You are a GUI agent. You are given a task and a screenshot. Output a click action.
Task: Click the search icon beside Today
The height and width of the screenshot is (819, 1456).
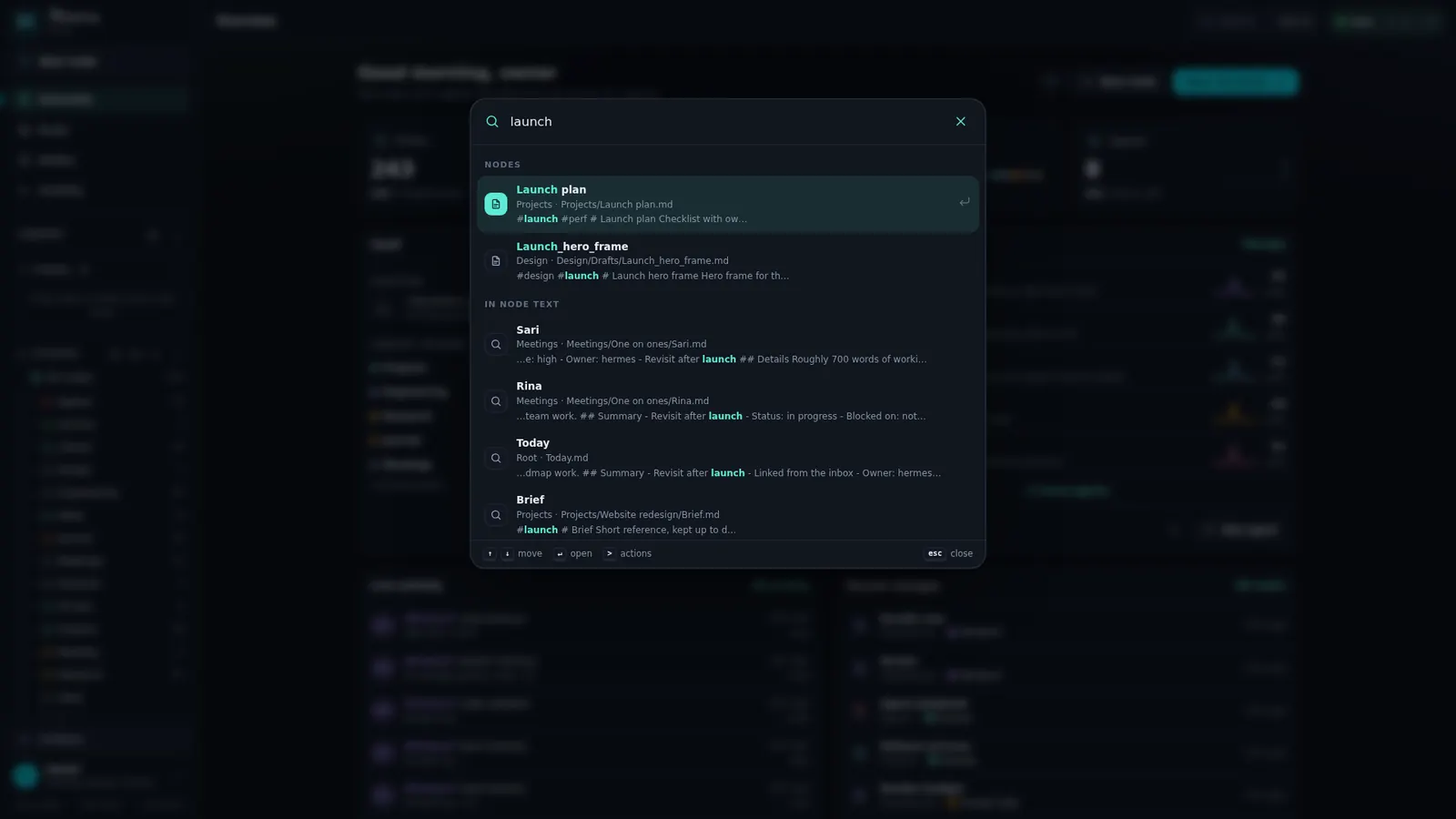point(496,459)
